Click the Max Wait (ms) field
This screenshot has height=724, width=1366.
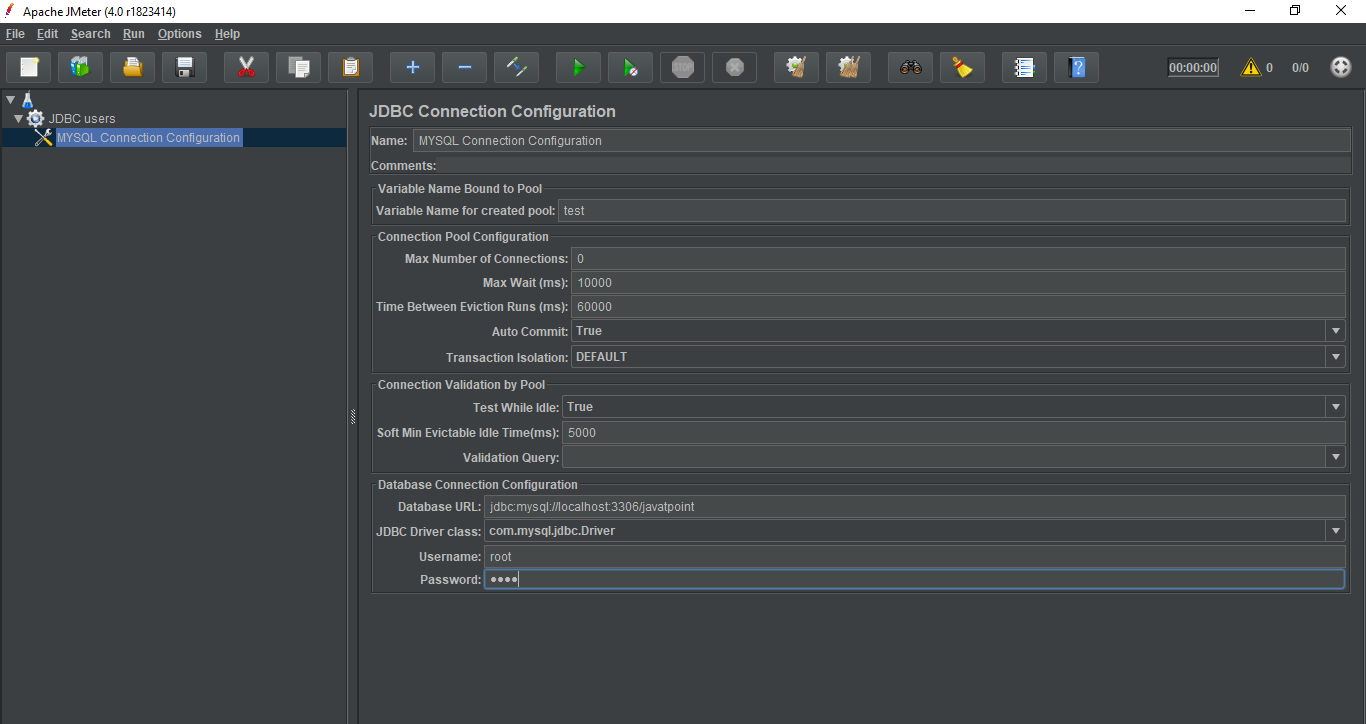tap(958, 283)
